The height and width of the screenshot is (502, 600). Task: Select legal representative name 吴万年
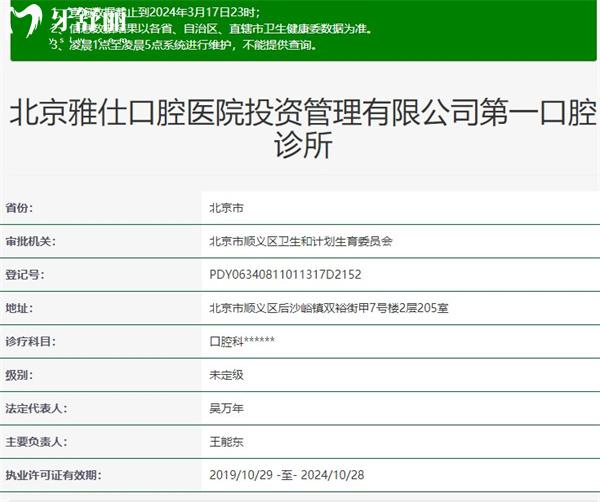coord(226,408)
